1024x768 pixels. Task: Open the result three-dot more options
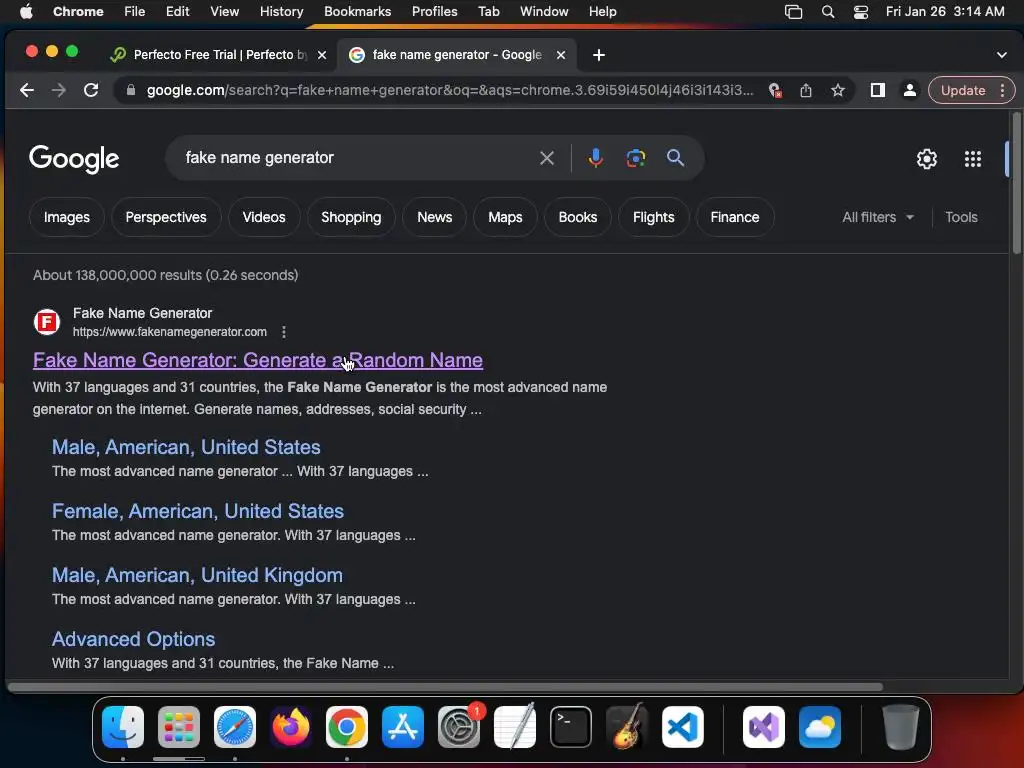[283, 332]
